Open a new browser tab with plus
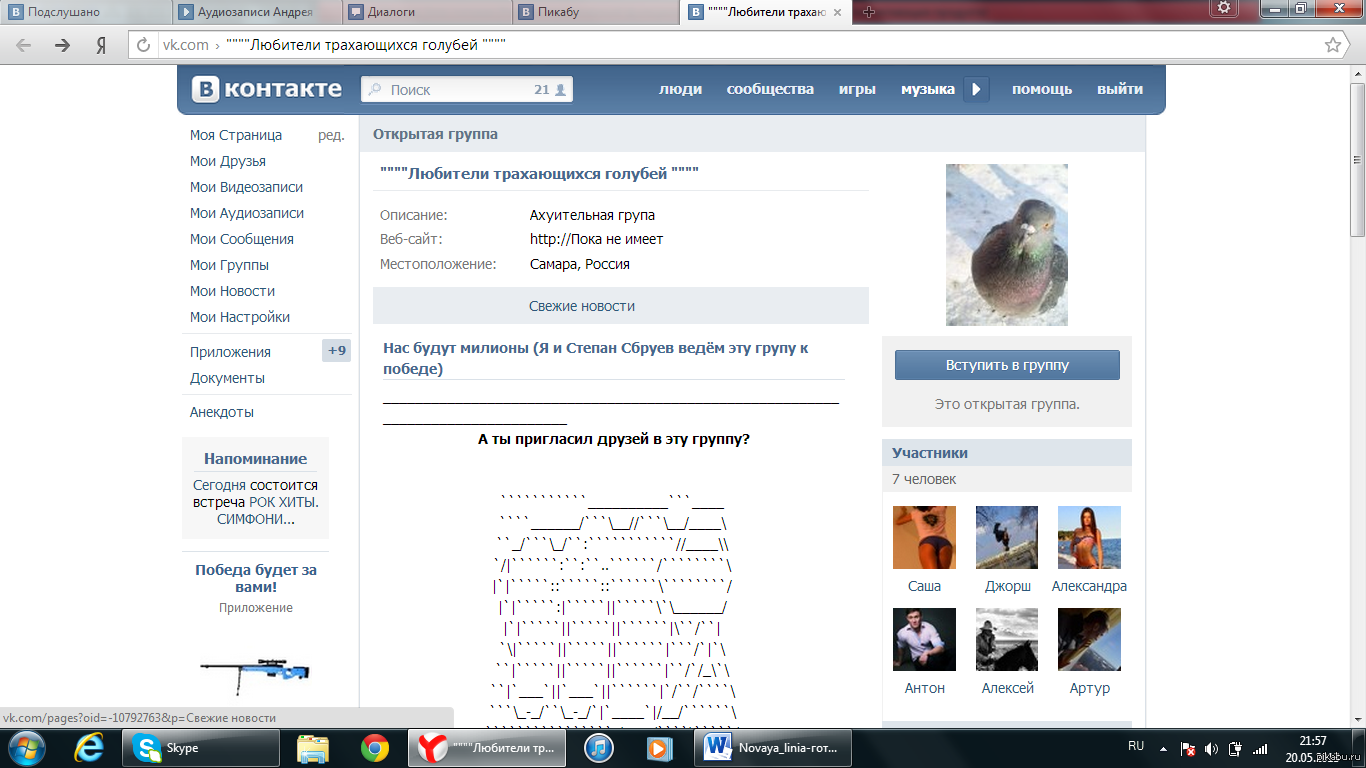This screenshot has height=768, width=1366. coord(869,12)
